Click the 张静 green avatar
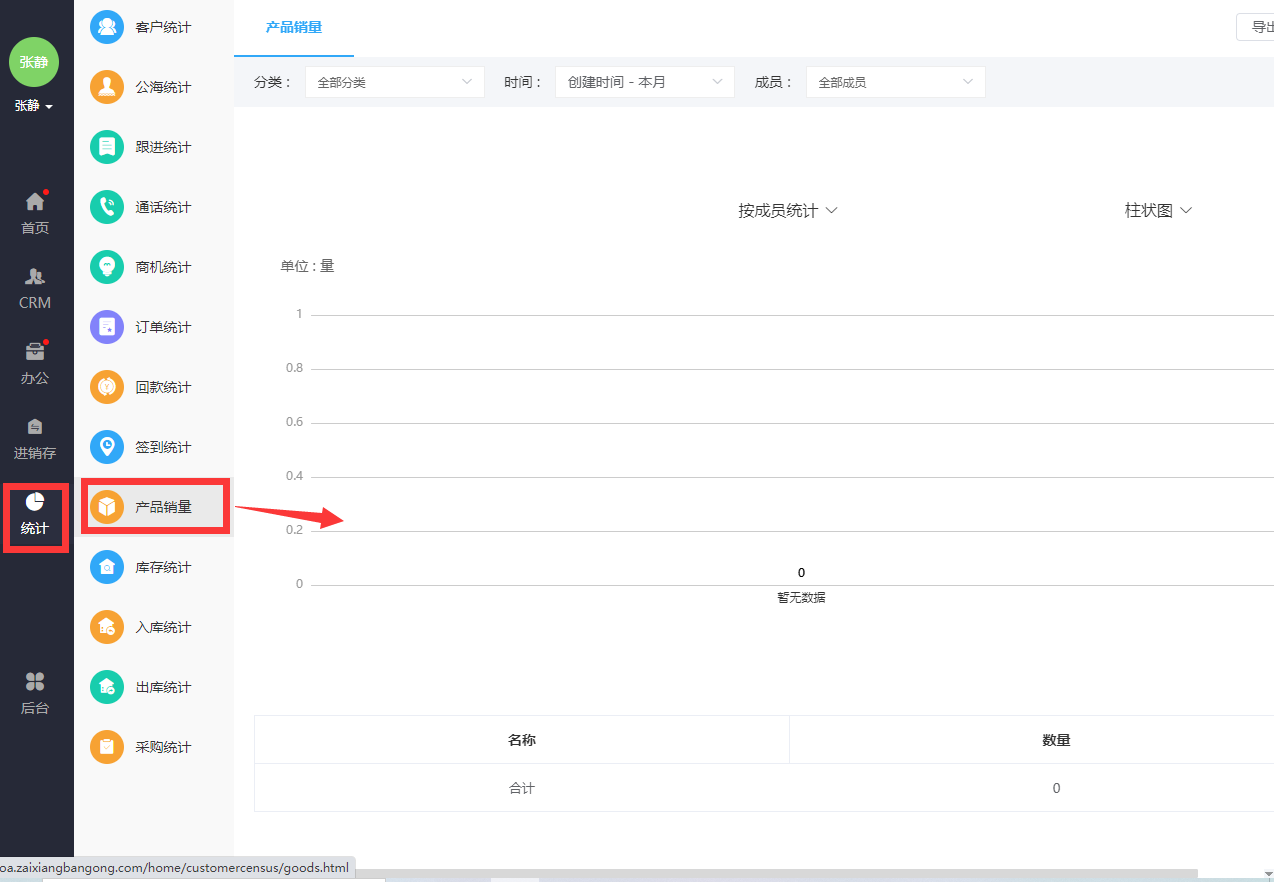Viewport: 1274px width, 882px height. (x=34, y=62)
